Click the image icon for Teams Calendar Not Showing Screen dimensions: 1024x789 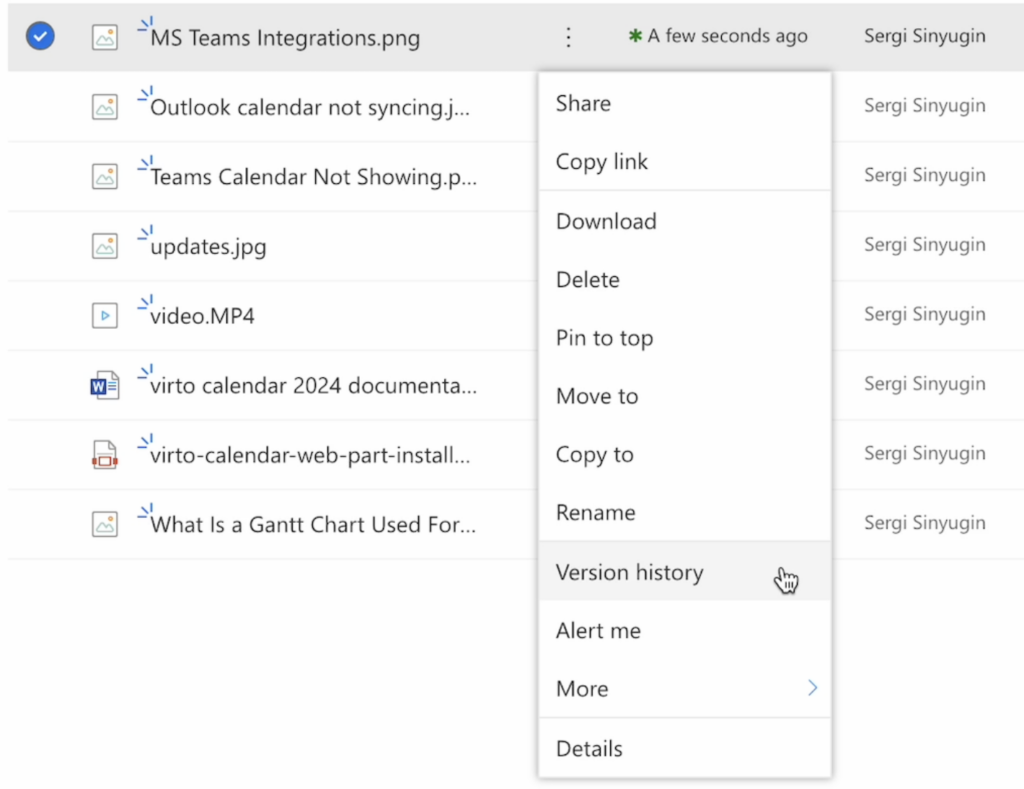pos(104,176)
